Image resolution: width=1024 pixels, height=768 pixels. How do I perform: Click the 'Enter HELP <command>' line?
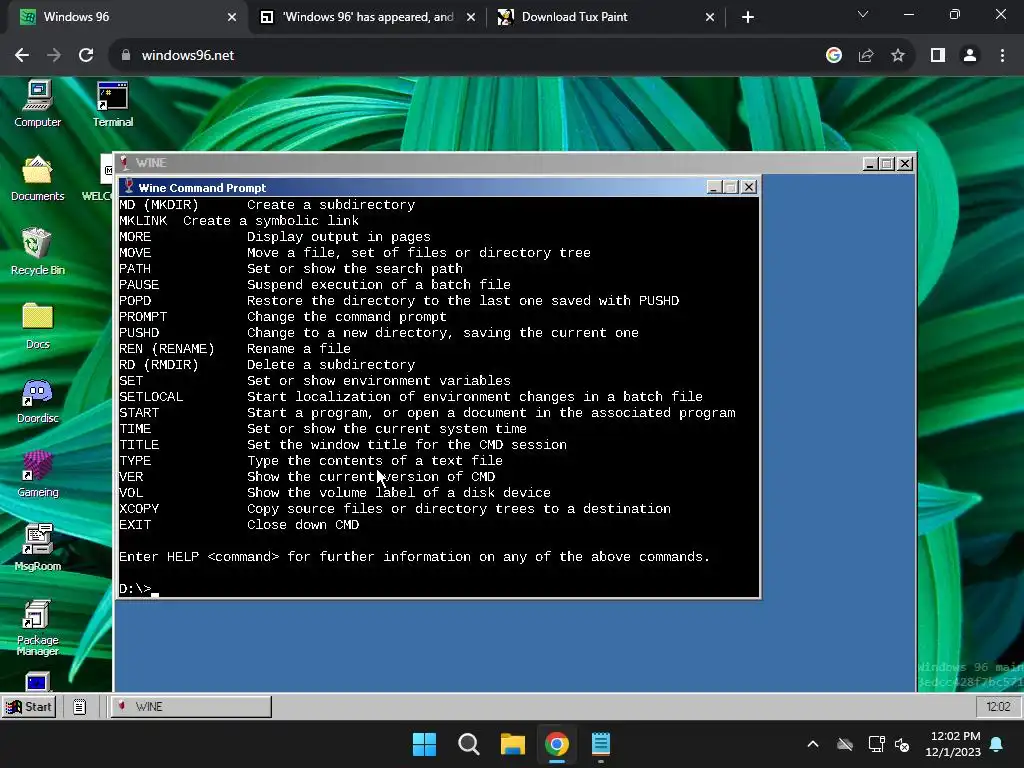point(414,556)
